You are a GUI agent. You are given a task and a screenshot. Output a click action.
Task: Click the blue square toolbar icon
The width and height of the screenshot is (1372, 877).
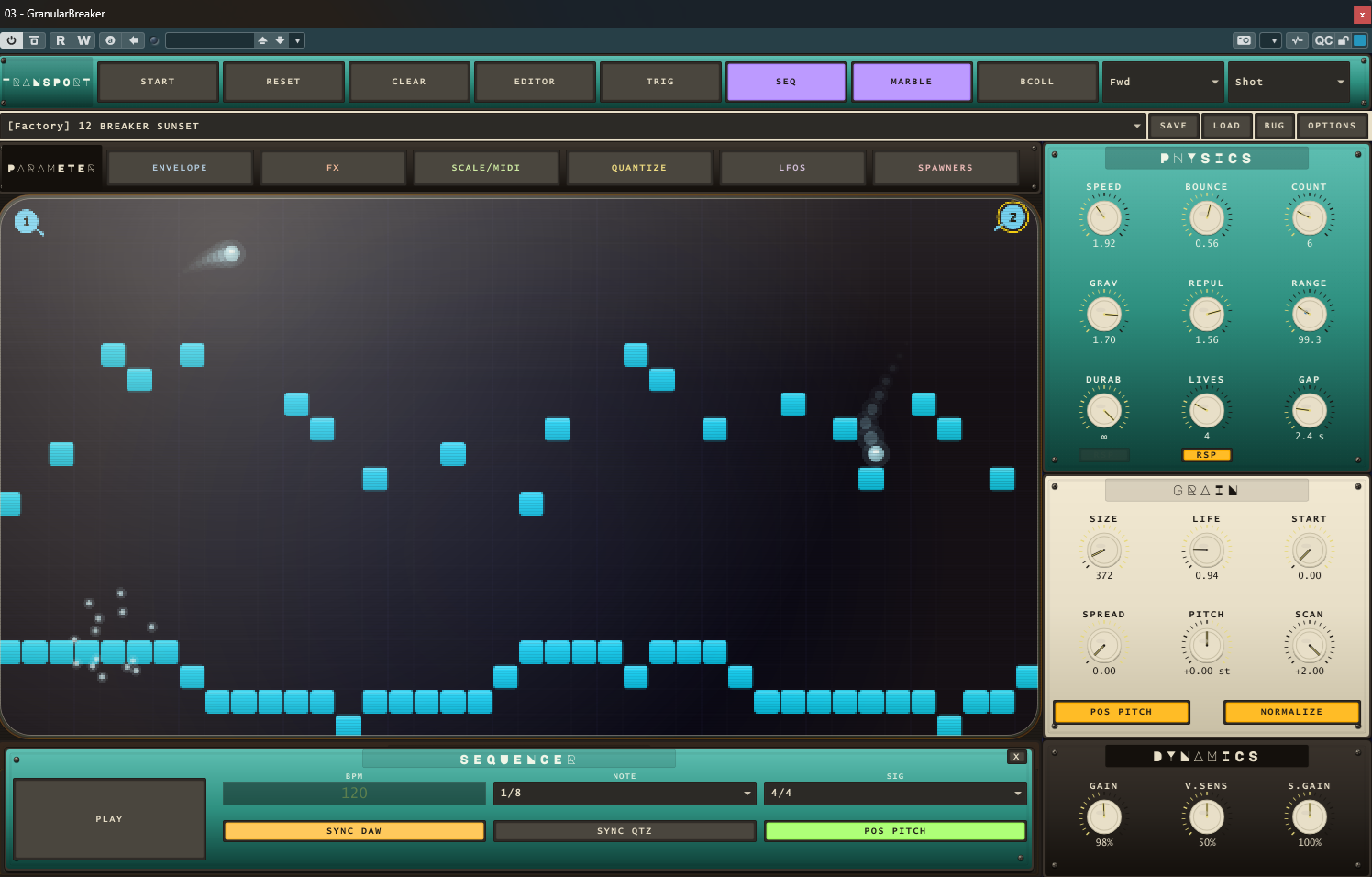tap(1360, 40)
